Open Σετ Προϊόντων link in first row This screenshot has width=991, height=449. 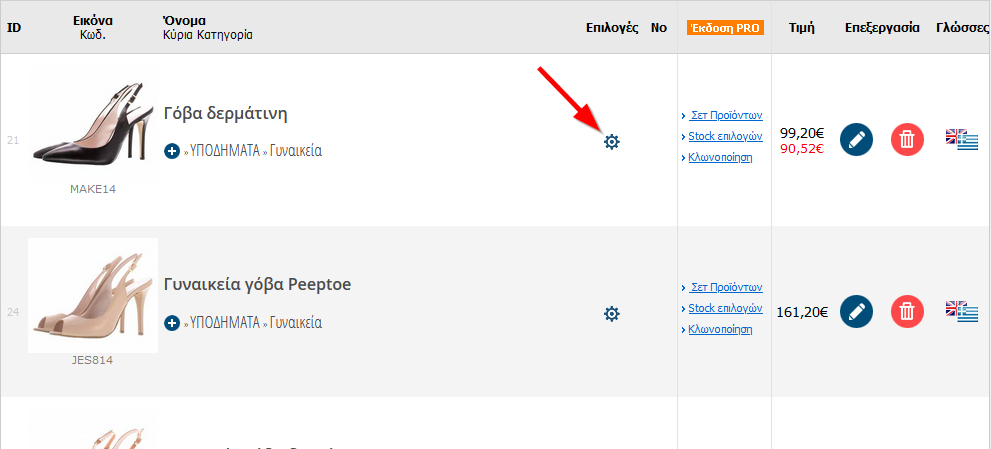tap(725, 114)
